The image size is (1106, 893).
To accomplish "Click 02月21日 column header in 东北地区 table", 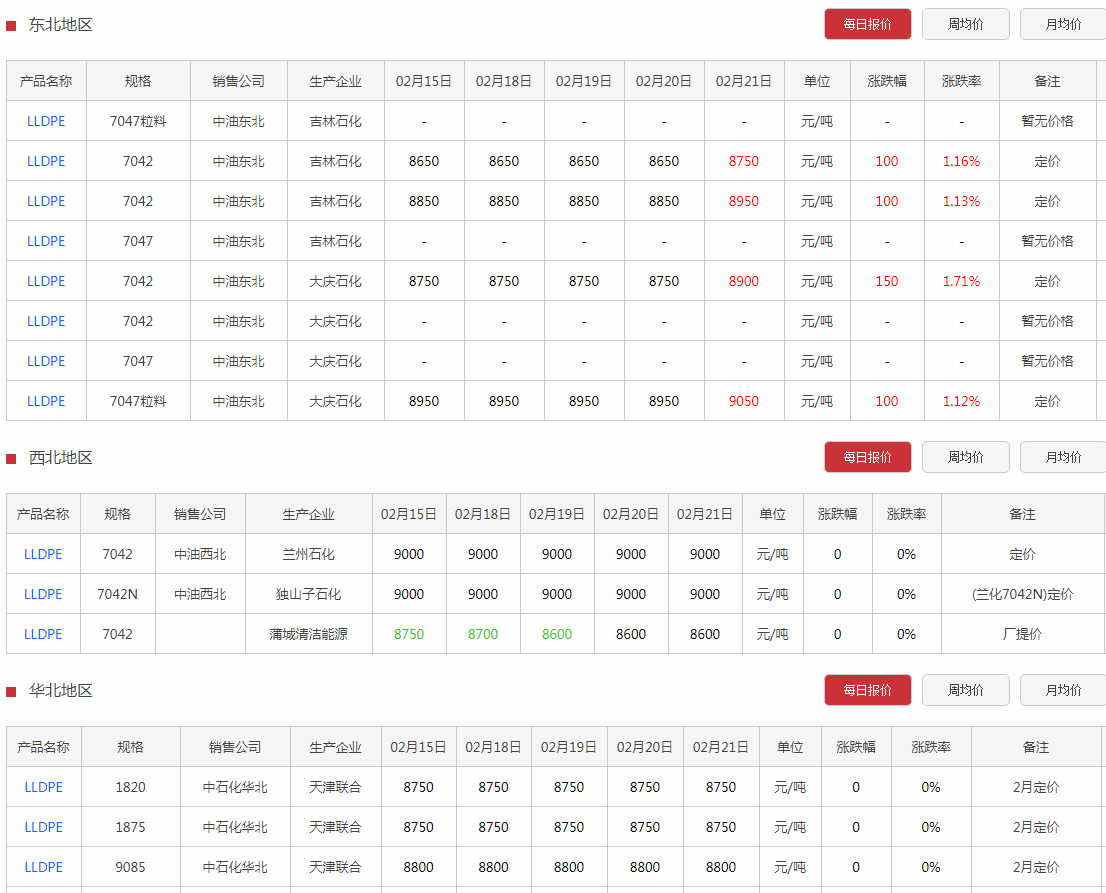I will tap(743, 81).
